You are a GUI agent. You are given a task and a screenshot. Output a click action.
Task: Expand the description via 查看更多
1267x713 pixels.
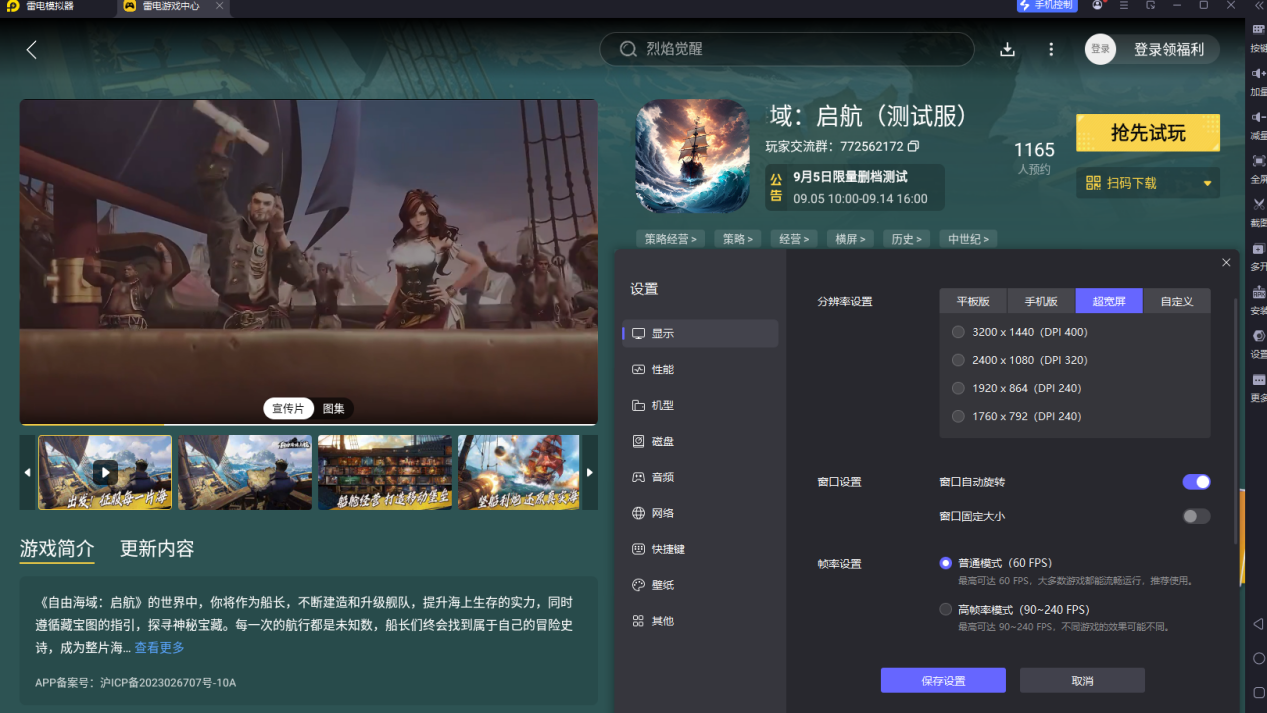pos(160,648)
